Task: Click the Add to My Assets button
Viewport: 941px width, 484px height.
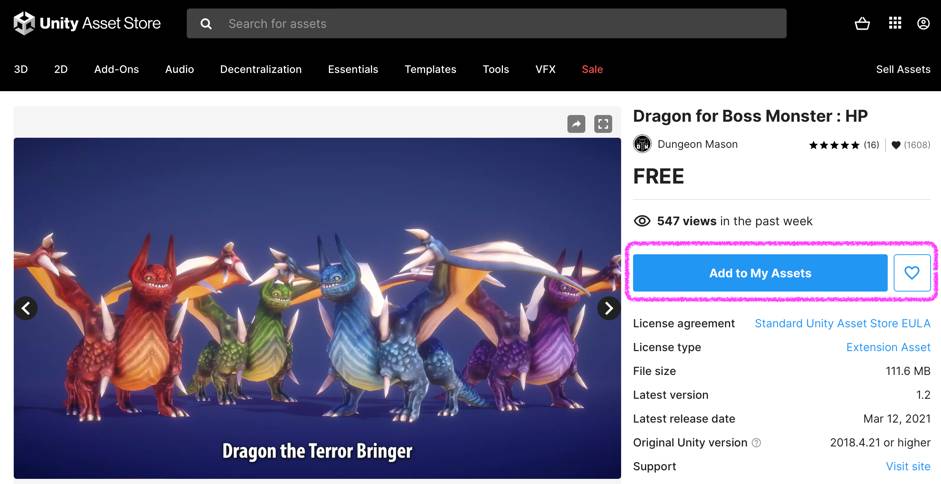Action: (760, 273)
